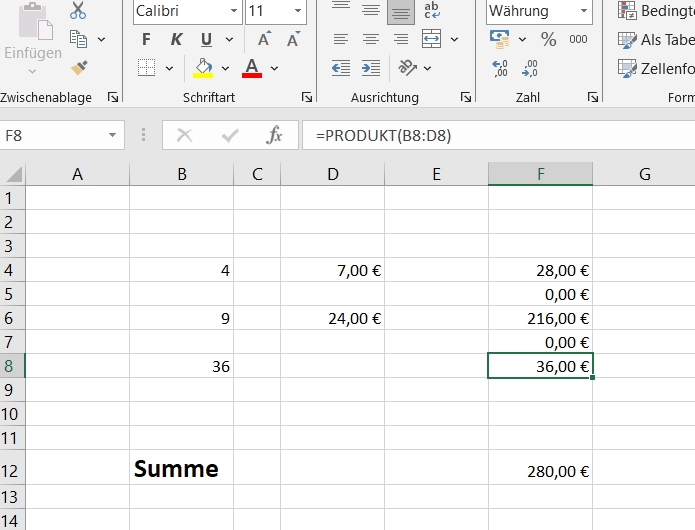Decrease font size with small A icon
Viewport: 695px width, 530px height.
tap(293, 39)
